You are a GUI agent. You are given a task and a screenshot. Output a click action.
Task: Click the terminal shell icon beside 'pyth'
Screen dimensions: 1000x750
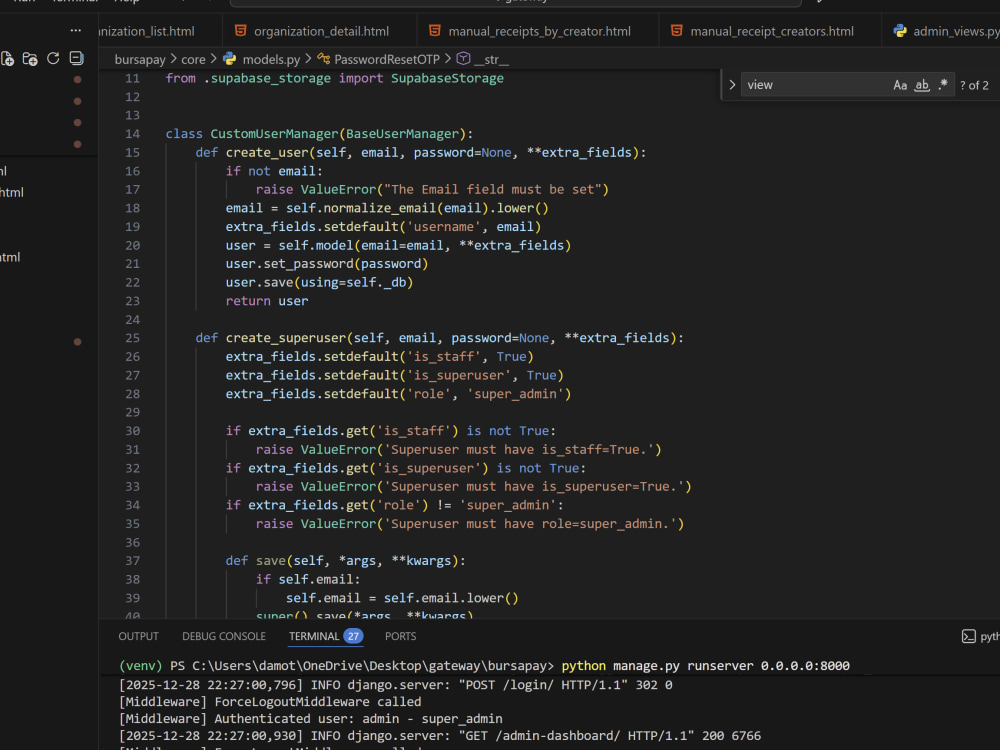tap(969, 636)
